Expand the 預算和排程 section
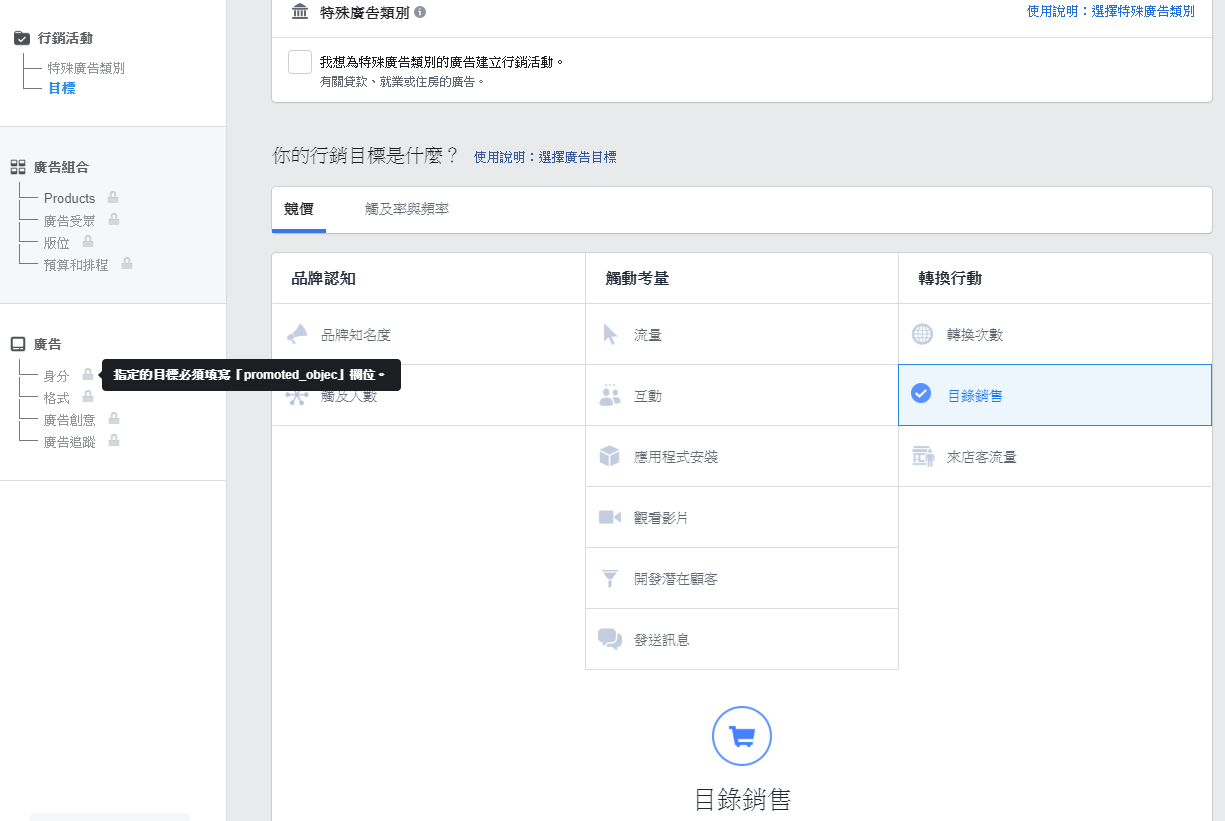This screenshot has height=821, width=1225. click(x=77, y=263)
